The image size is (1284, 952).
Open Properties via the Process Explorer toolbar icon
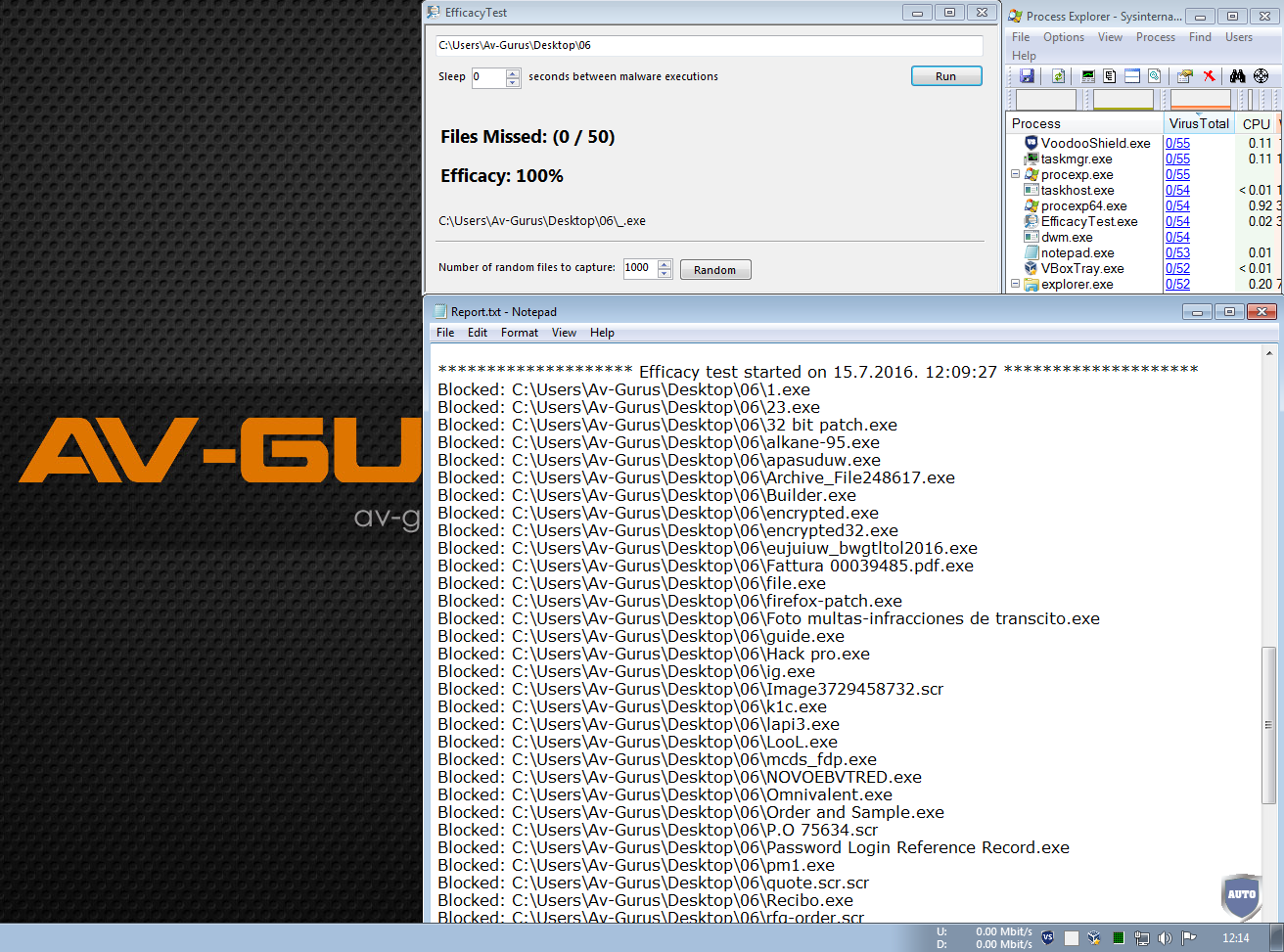pos(1185,76)
